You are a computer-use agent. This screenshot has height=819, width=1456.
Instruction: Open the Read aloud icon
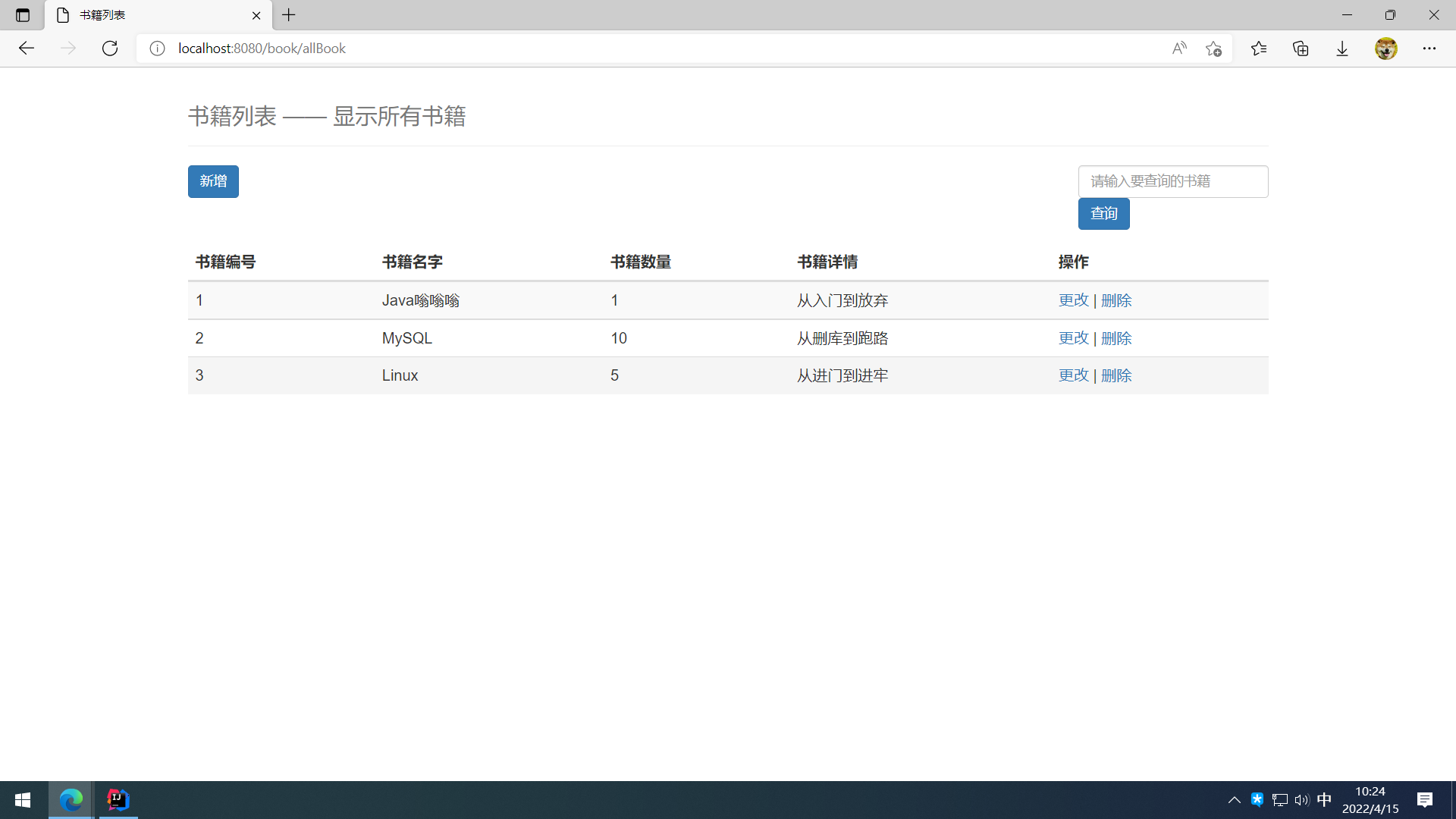tap(1178, 49)
